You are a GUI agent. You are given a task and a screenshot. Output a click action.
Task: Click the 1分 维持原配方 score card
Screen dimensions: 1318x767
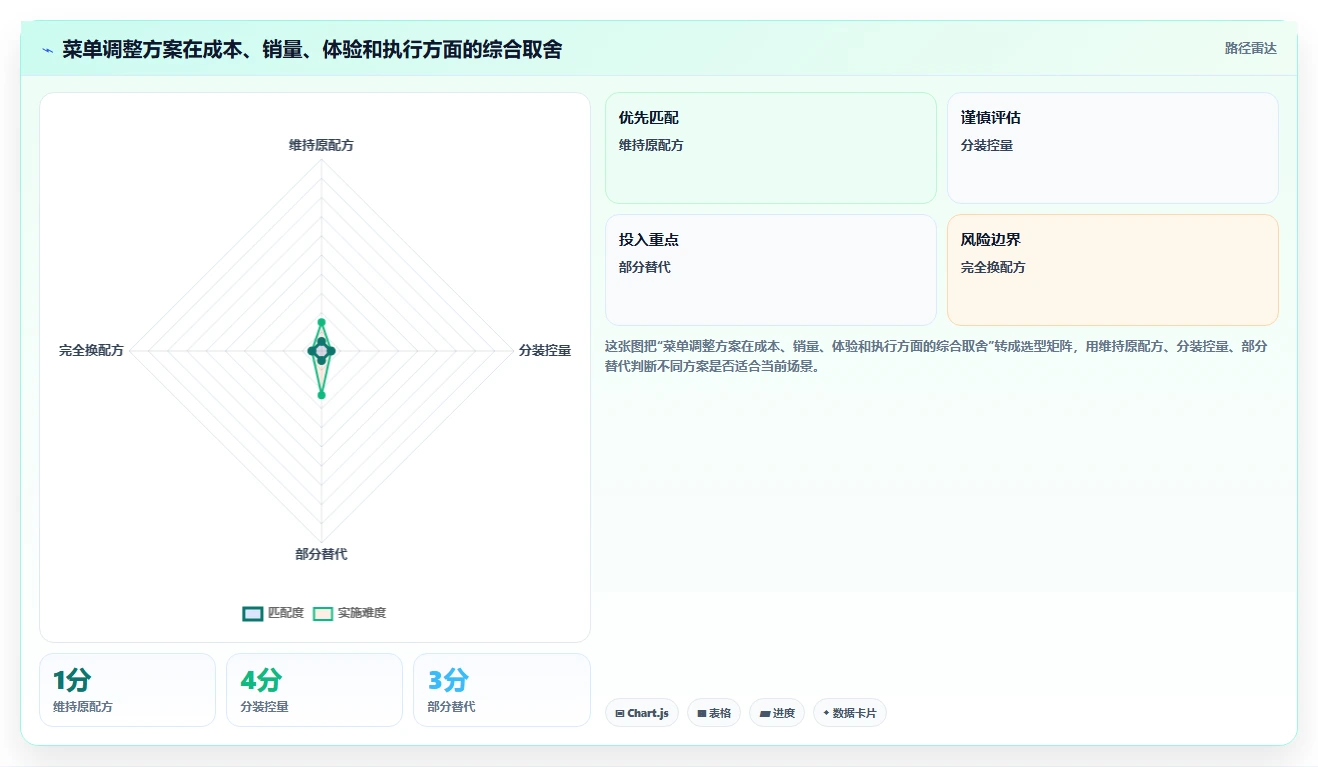pyautogui.click(x=127, y=690)
